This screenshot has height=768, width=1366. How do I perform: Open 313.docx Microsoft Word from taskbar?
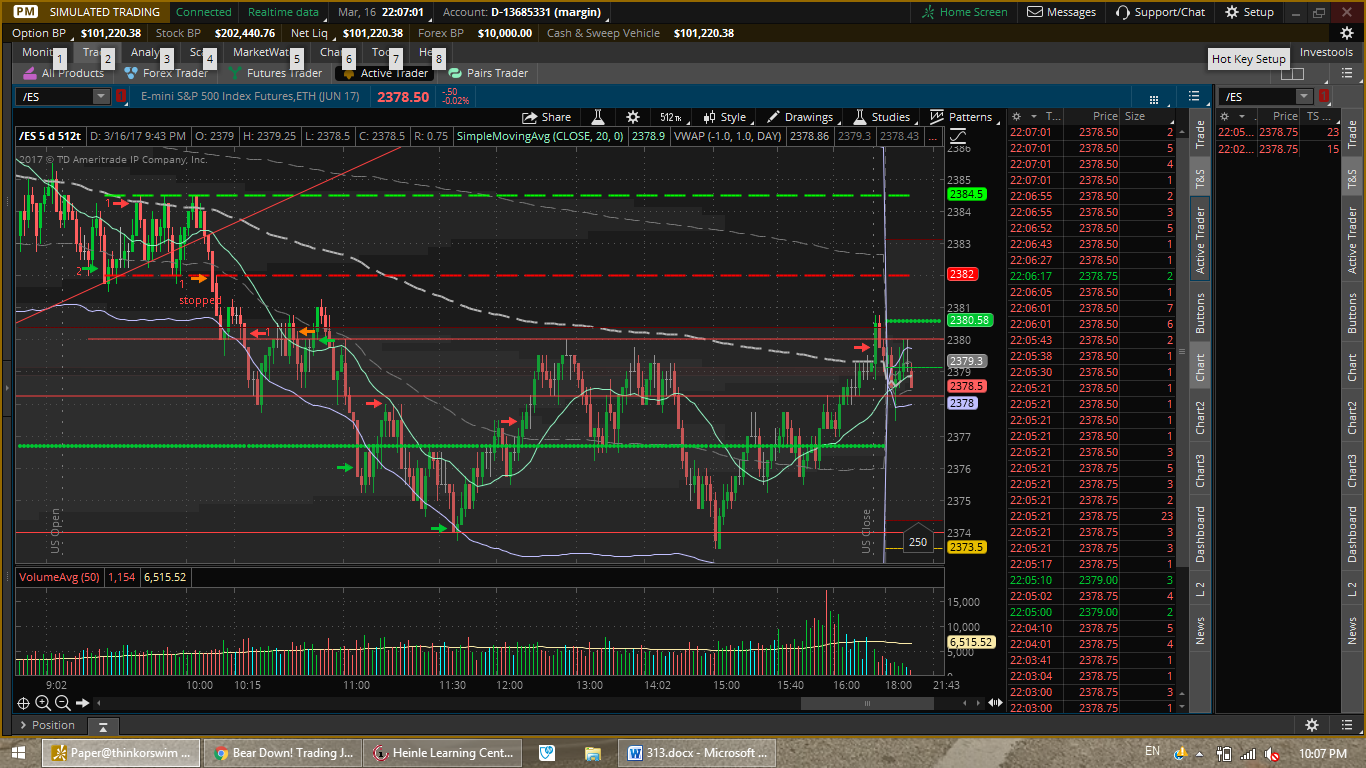click(x=695, y=752)
